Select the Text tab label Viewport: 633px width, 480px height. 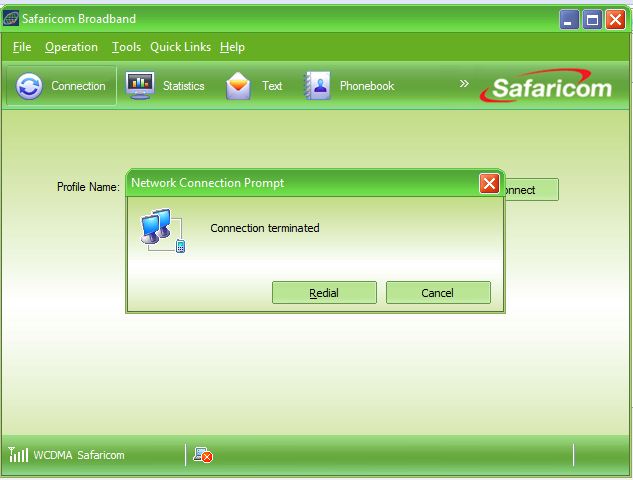coord(272,86)
